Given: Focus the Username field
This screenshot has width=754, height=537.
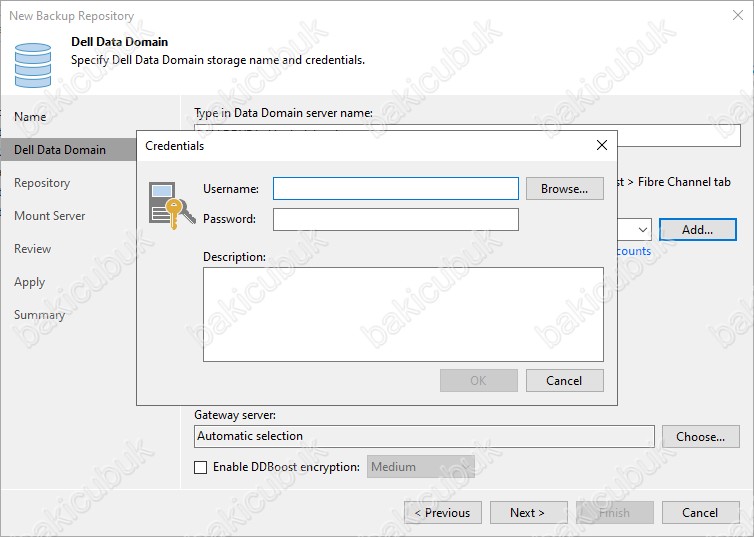Looking at the screenshot, I should tap(396, 188).
